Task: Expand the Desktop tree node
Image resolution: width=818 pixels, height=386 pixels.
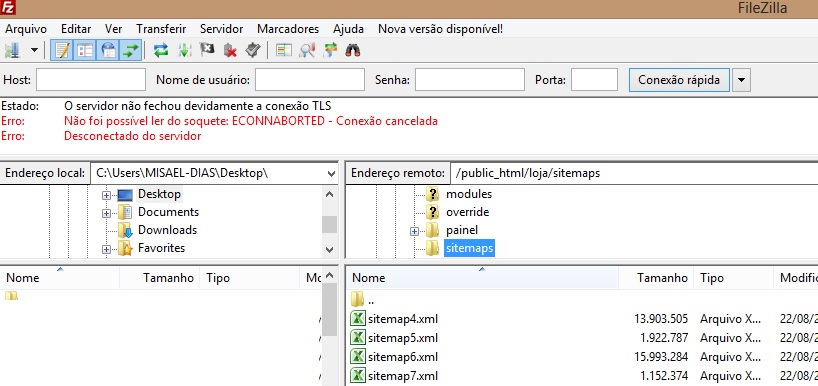Action: point(106,195)
